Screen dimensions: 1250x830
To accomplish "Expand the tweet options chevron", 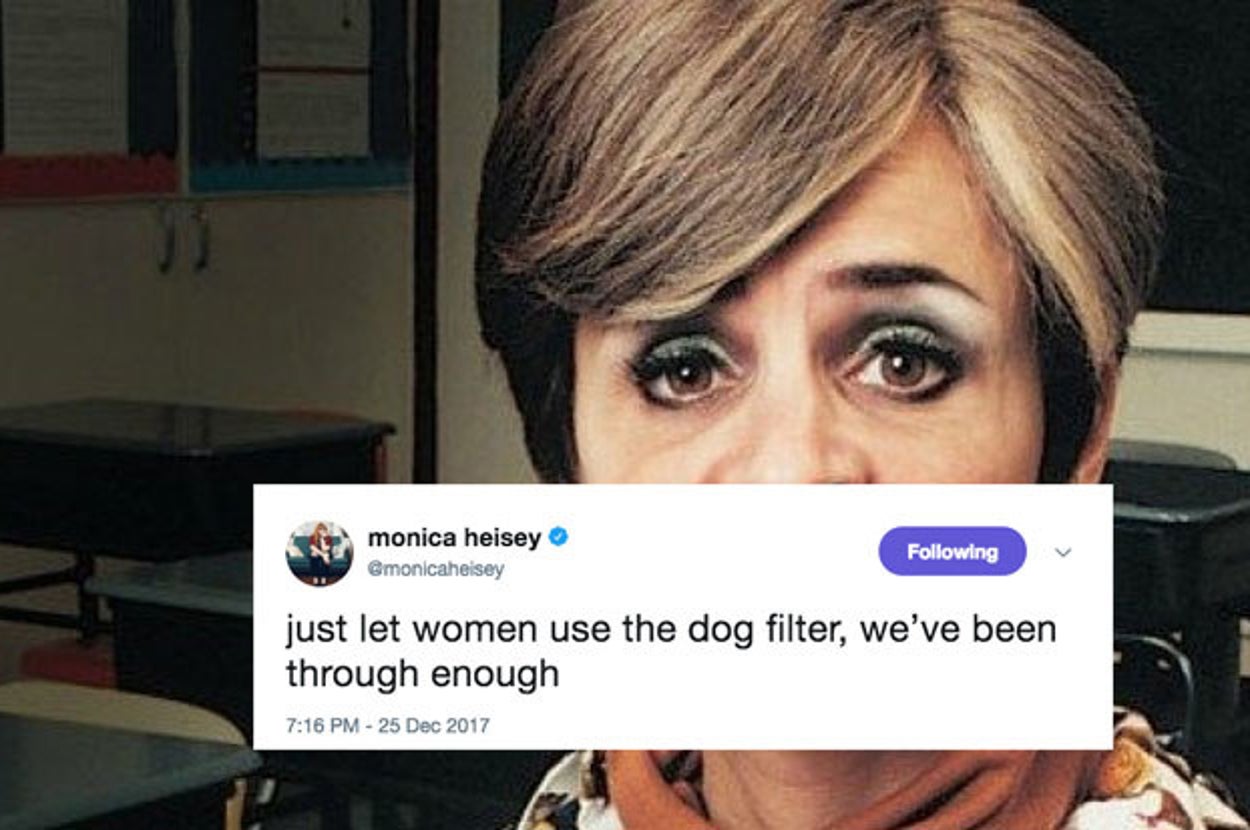I will click(1063, 552).
